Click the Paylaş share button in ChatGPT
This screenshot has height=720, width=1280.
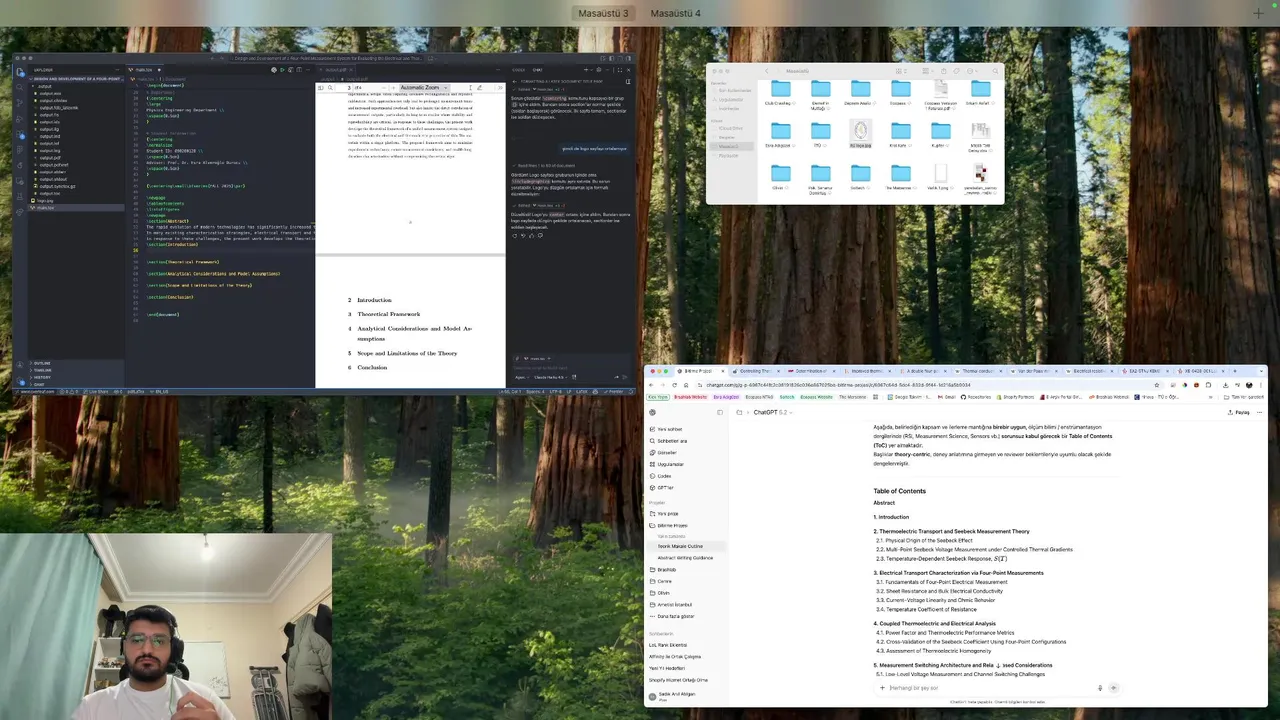pos(1238,412)
